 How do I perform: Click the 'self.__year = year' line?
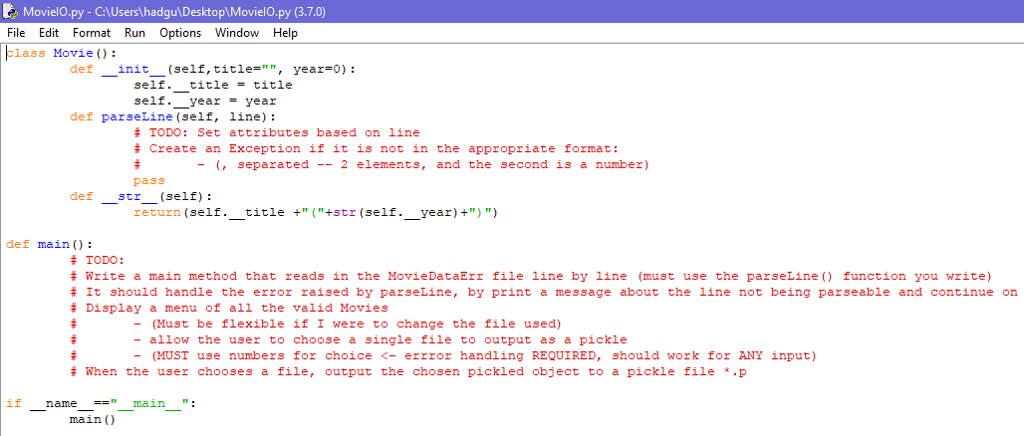tap(205, 101)
